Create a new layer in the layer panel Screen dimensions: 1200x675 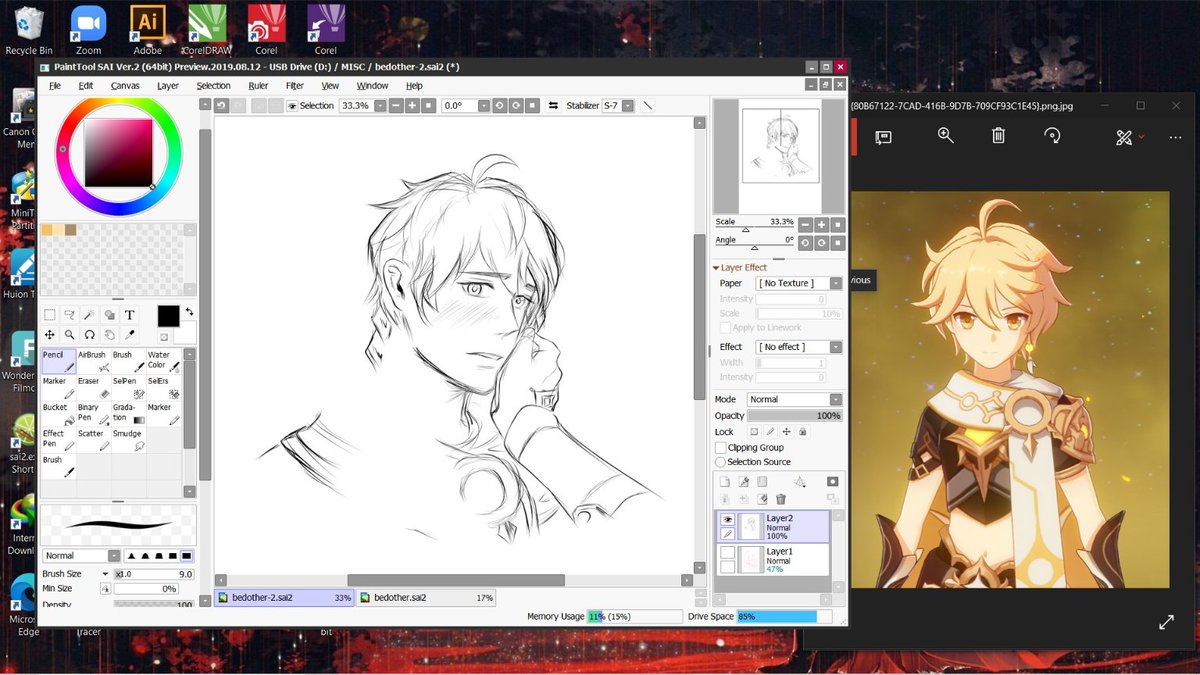(x=724, y=481)
